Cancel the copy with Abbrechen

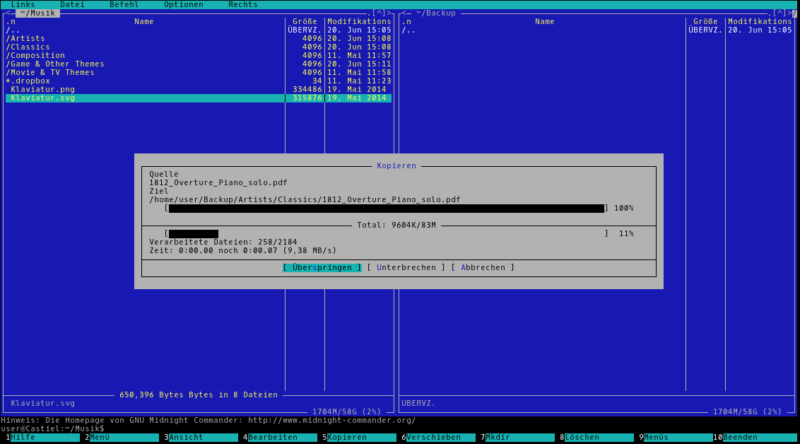tap(482, 267)
